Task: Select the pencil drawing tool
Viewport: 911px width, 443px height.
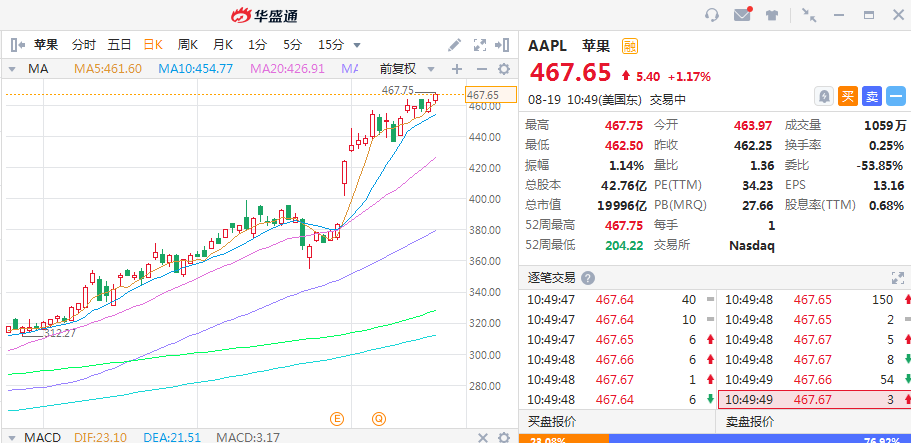Action: (x=455, y=45)
